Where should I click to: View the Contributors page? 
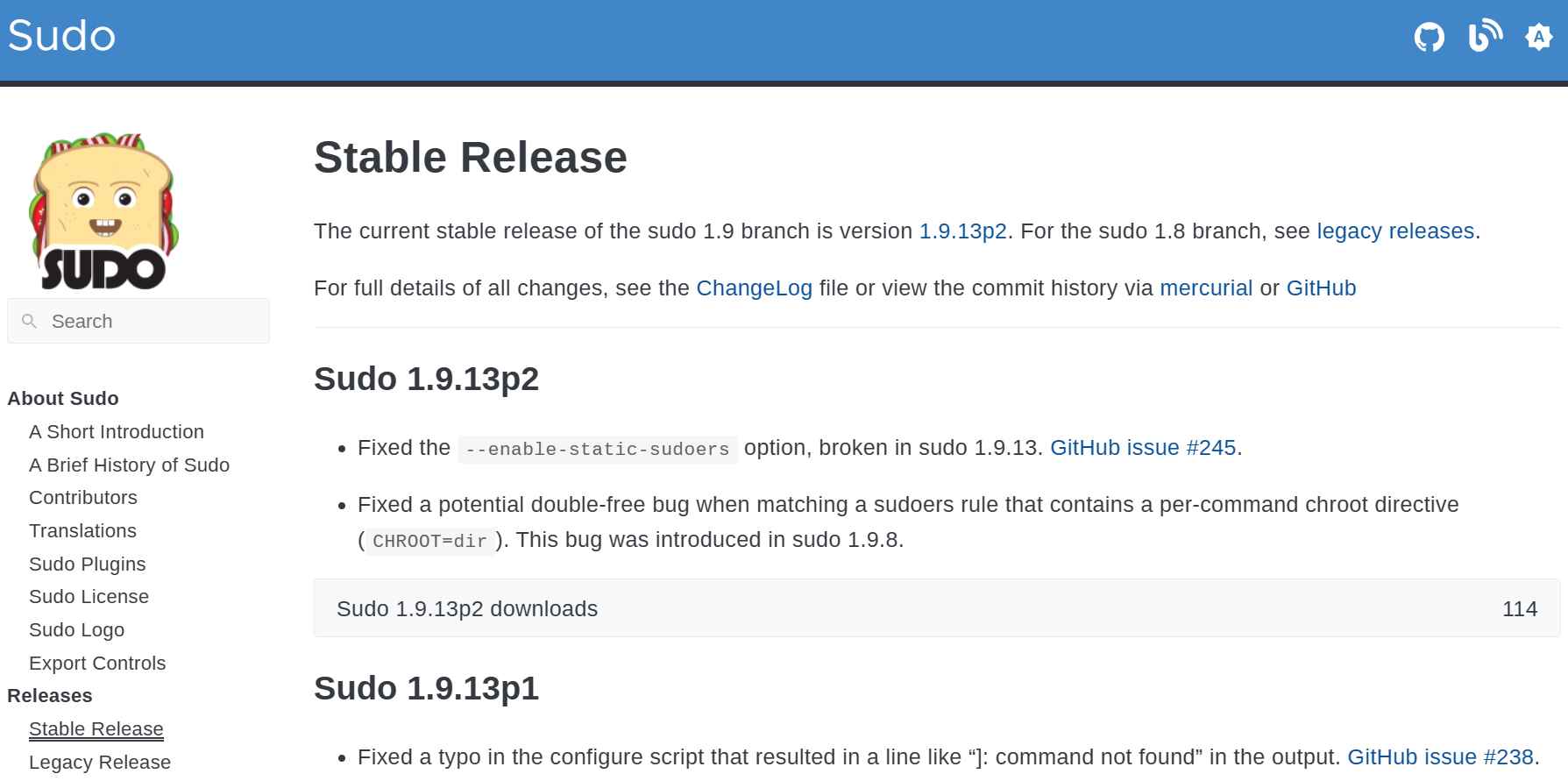(83, 497)
